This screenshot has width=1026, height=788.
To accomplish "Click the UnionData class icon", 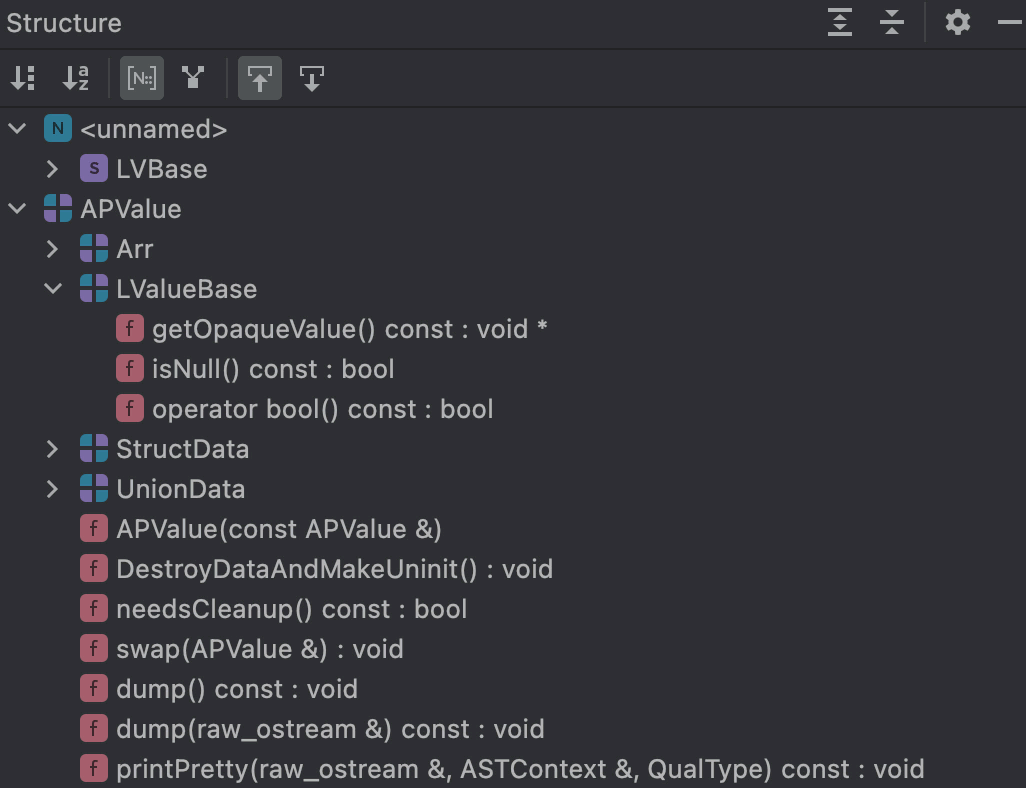I will point(94,489).
